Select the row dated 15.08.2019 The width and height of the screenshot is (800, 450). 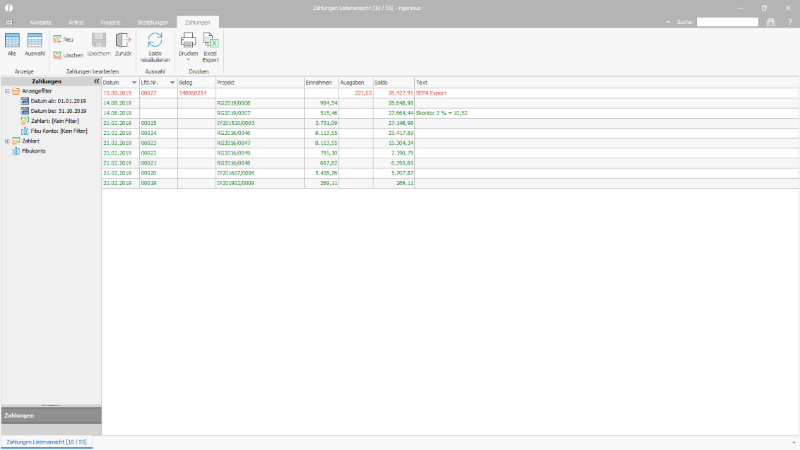pos(449,93)
